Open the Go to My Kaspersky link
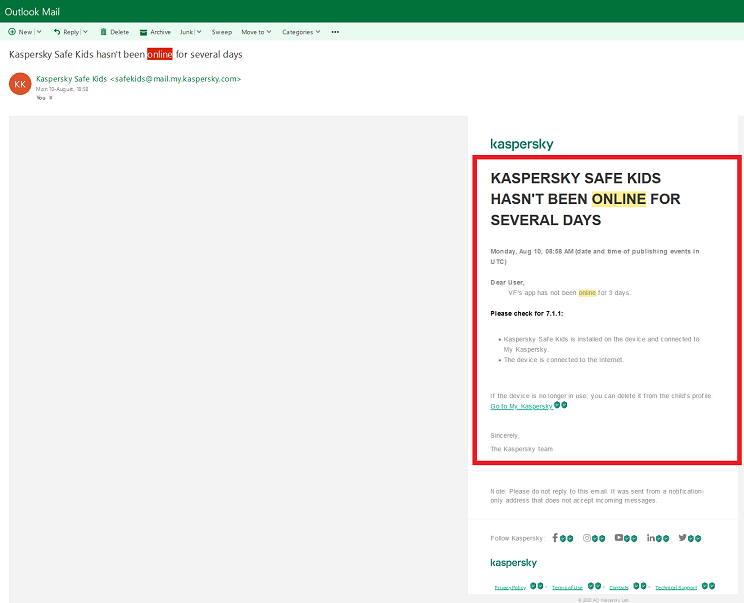Viewport: 744px width, 603px height. click(x=521, y=406)
